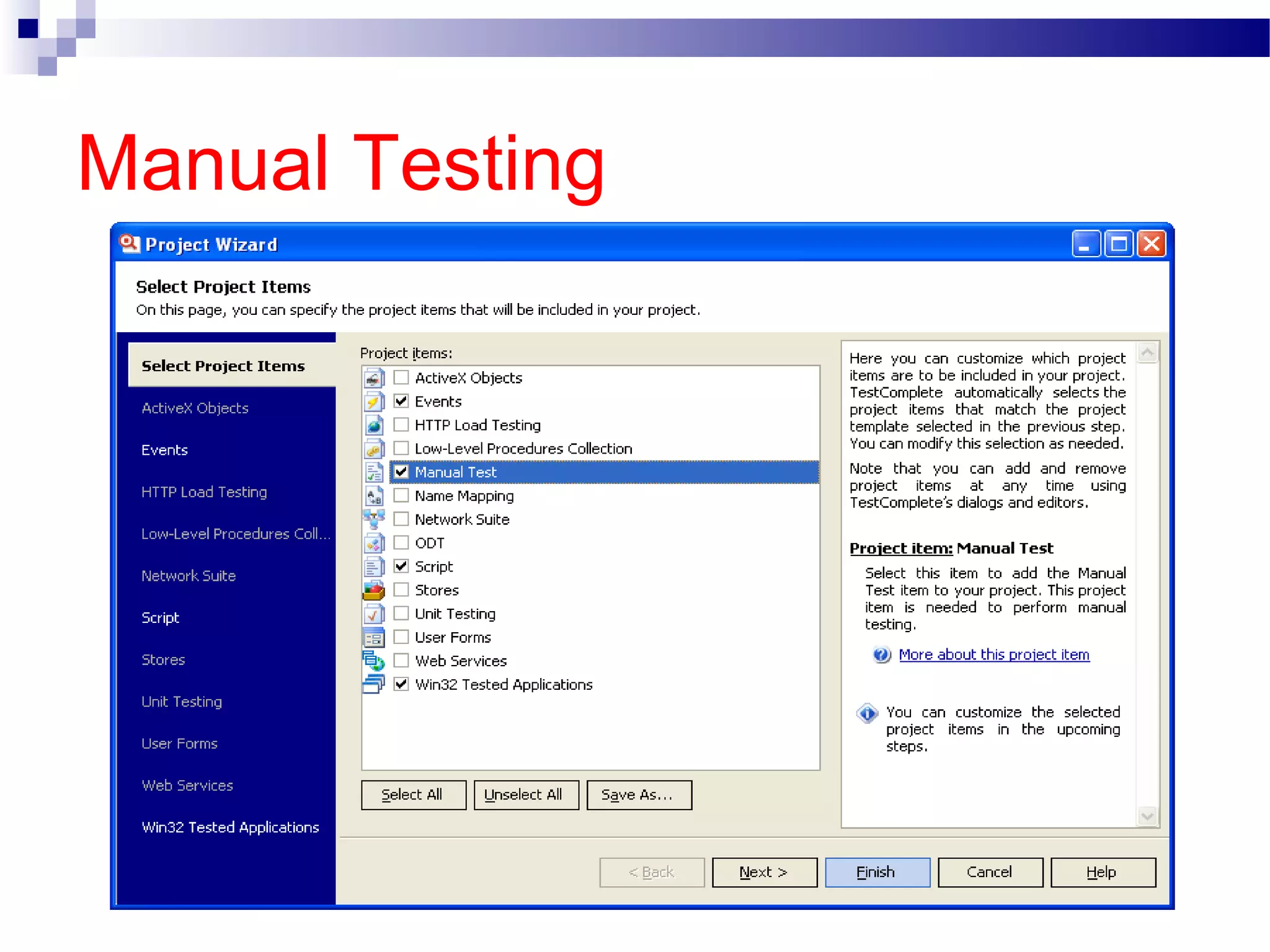This screenshot has height=952, width=1270.
Task: Open More about this project item link
Action: pyautogui.click(x=994, y=654)
